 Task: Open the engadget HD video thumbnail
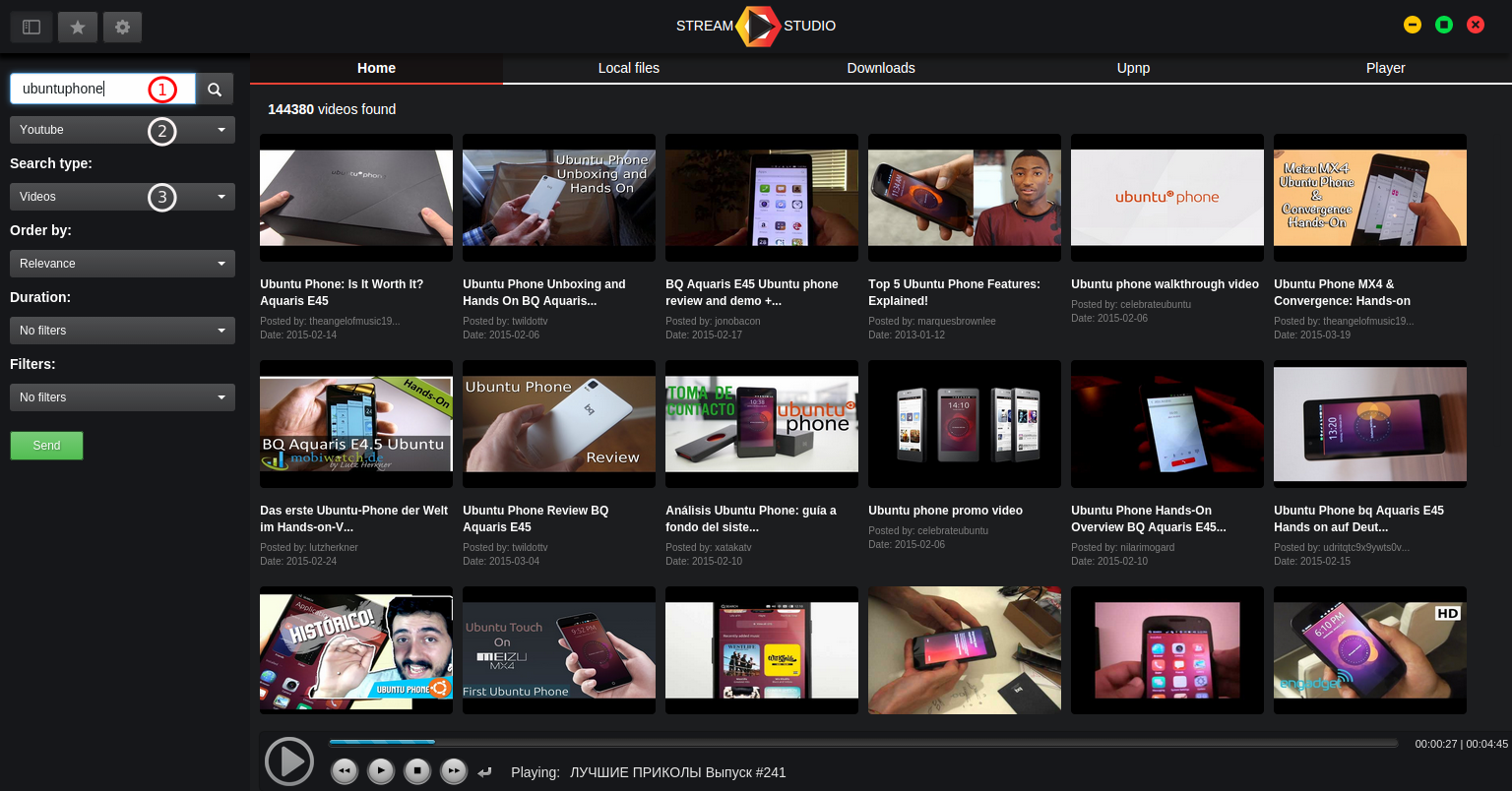coord(1370,650)
